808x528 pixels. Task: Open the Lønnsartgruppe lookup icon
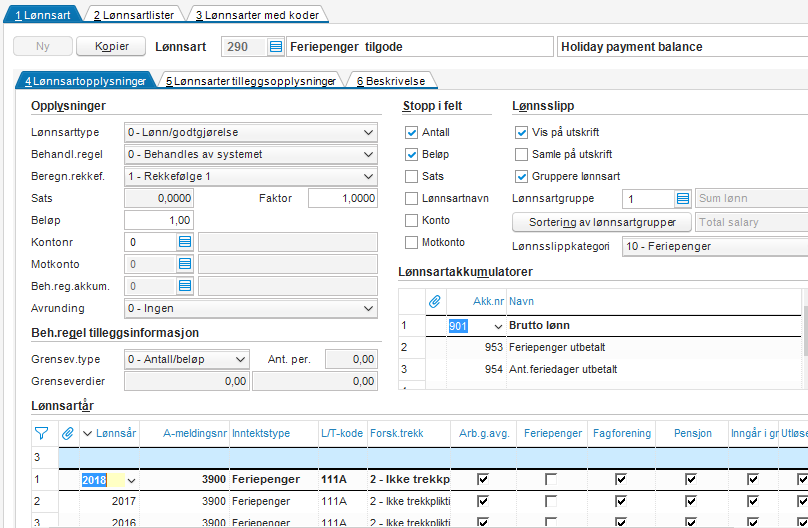click(x=683, y=198)
